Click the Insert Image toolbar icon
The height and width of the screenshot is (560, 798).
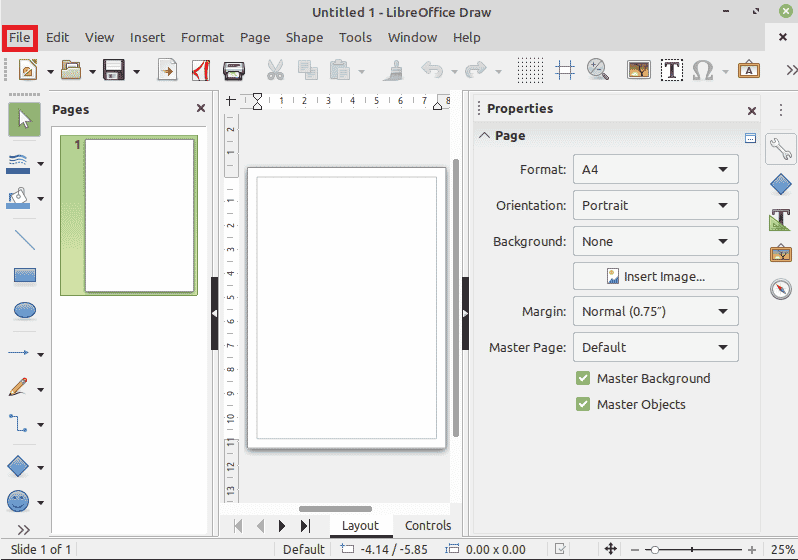coord(639,70)
